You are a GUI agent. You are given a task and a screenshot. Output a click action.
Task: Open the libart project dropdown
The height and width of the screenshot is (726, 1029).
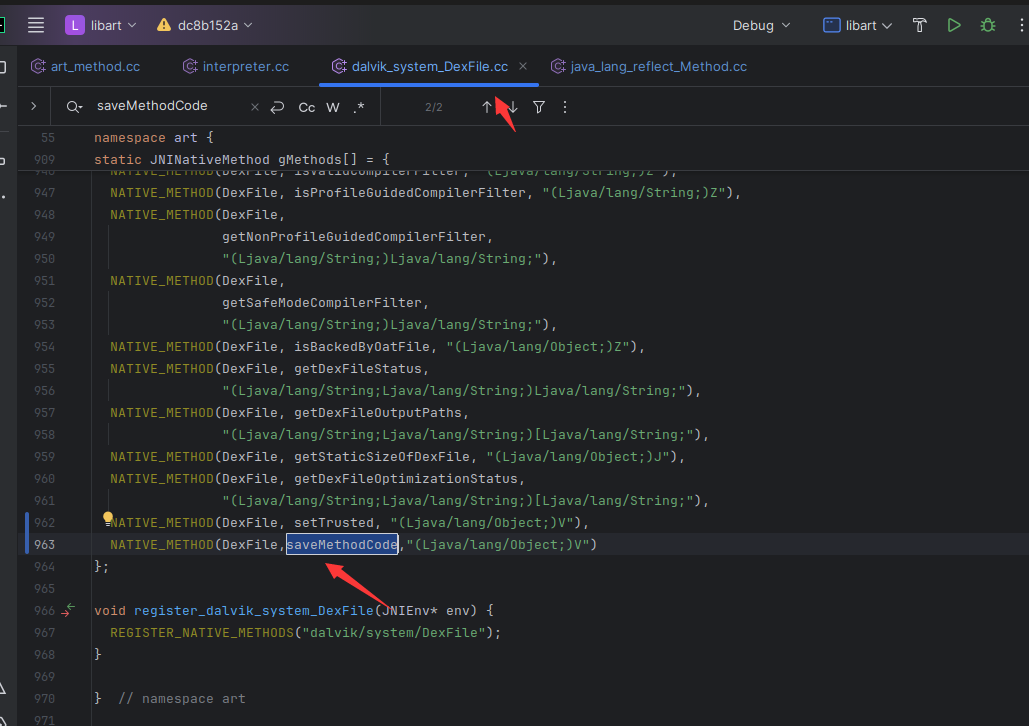103,25
